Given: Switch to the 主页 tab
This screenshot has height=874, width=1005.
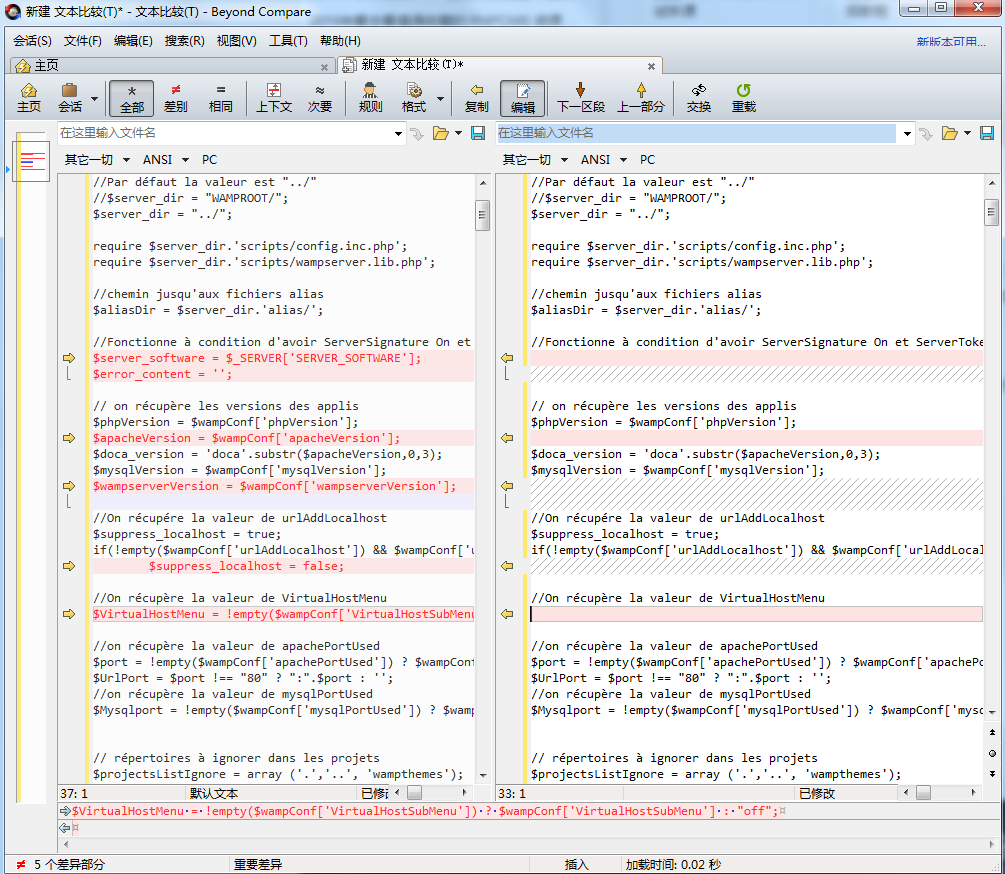Looking at the screenshot, I should [x=46, y=66].
